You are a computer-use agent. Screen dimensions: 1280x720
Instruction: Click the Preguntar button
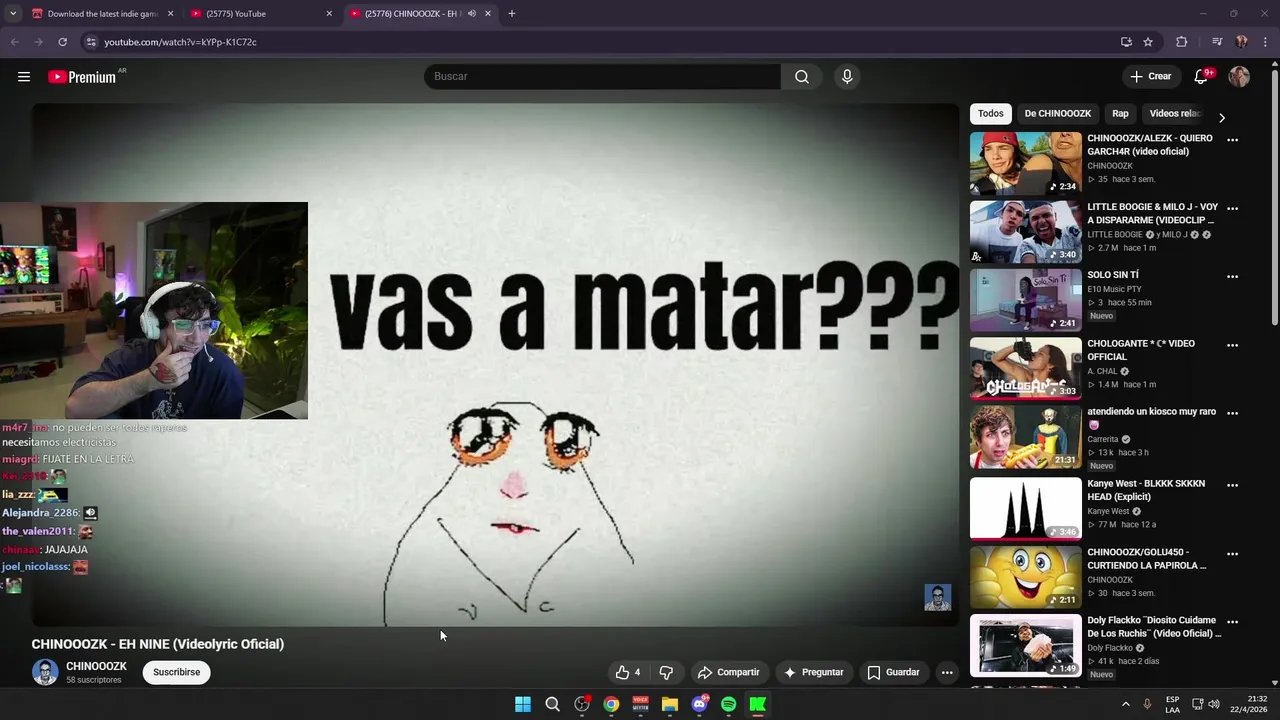tap(813, 672)
